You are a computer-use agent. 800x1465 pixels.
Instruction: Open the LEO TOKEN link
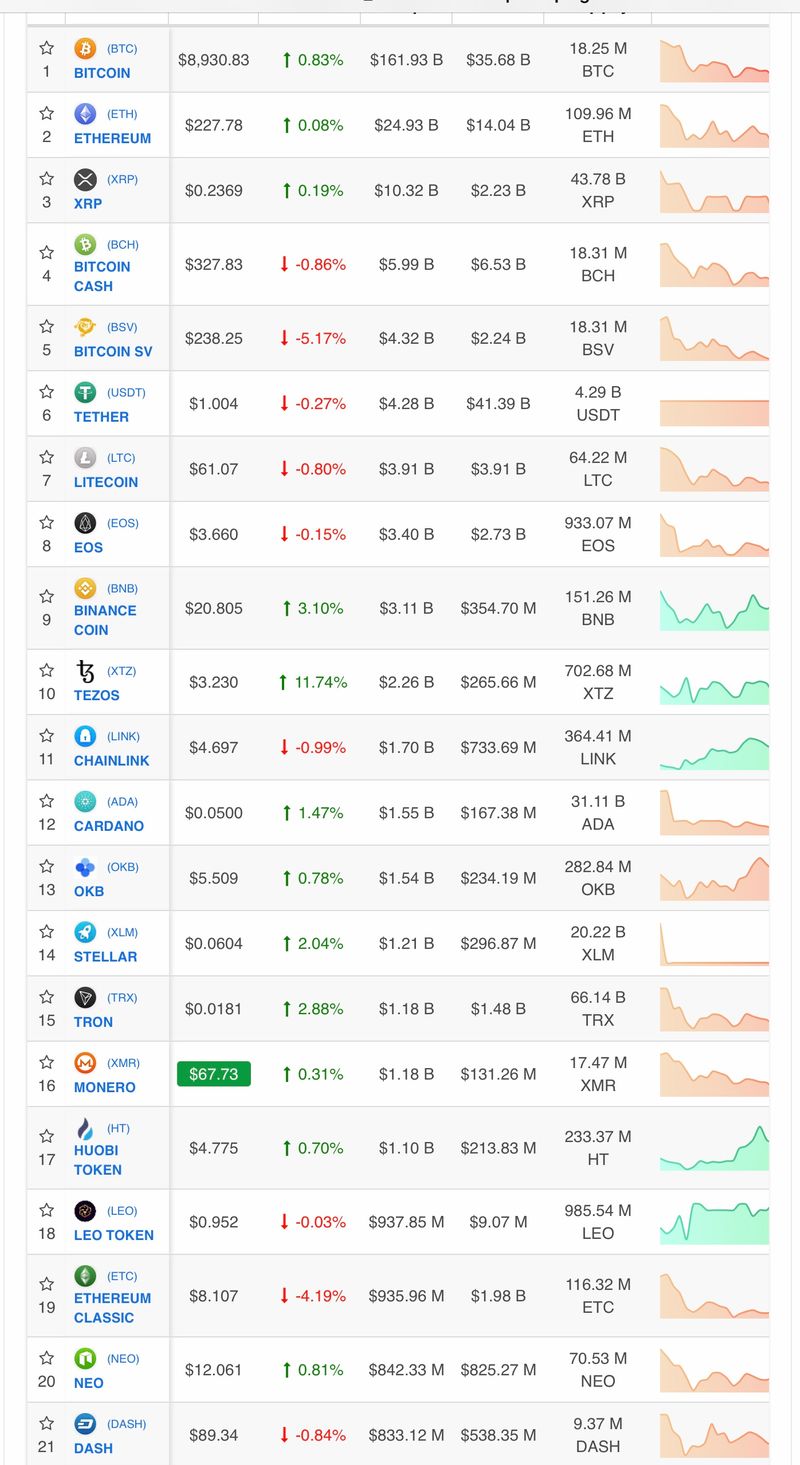113,1235
